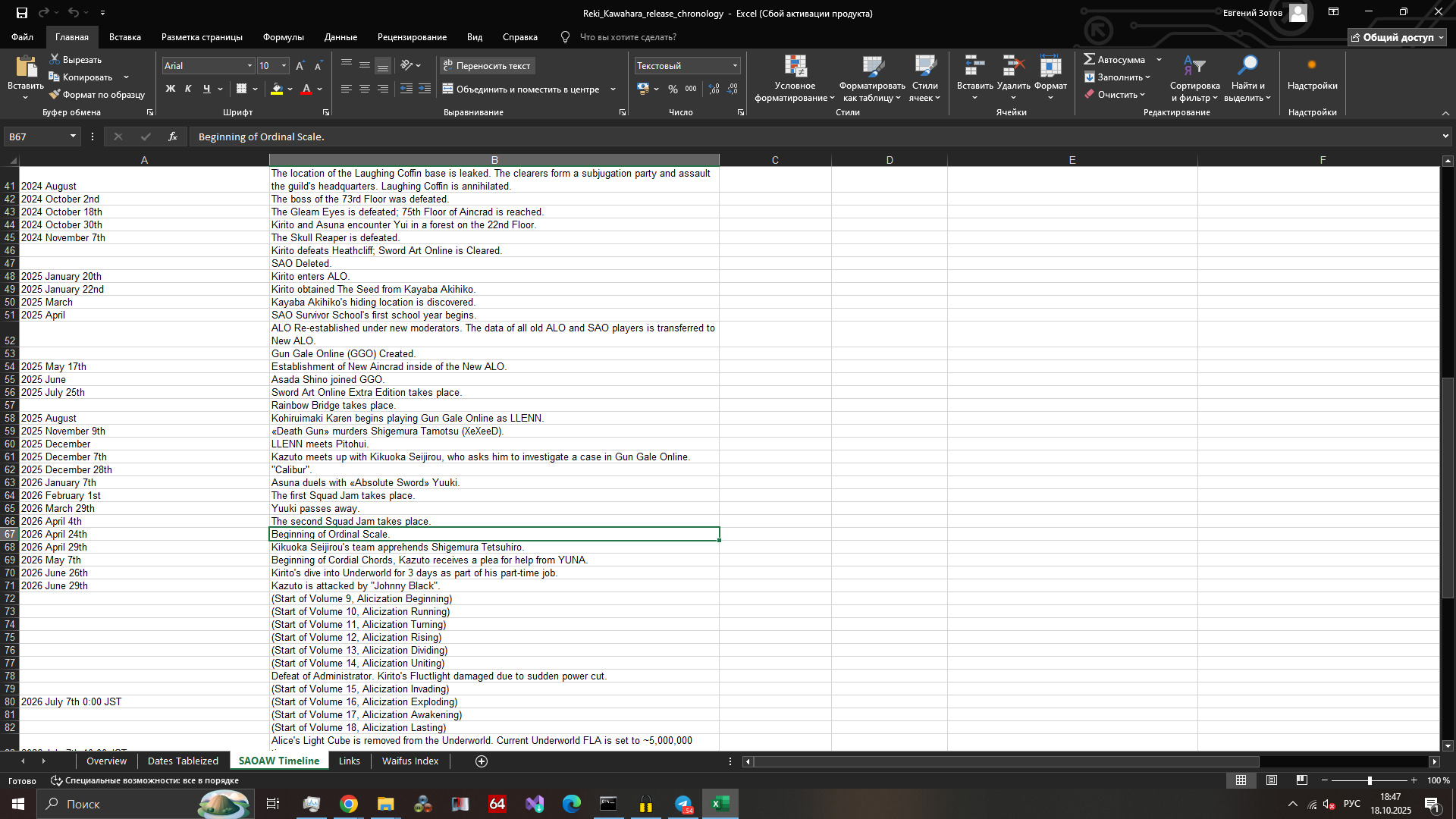Click the zoom slider handle
This screenshot has height=819, width=1456.
click(1370, 780)
